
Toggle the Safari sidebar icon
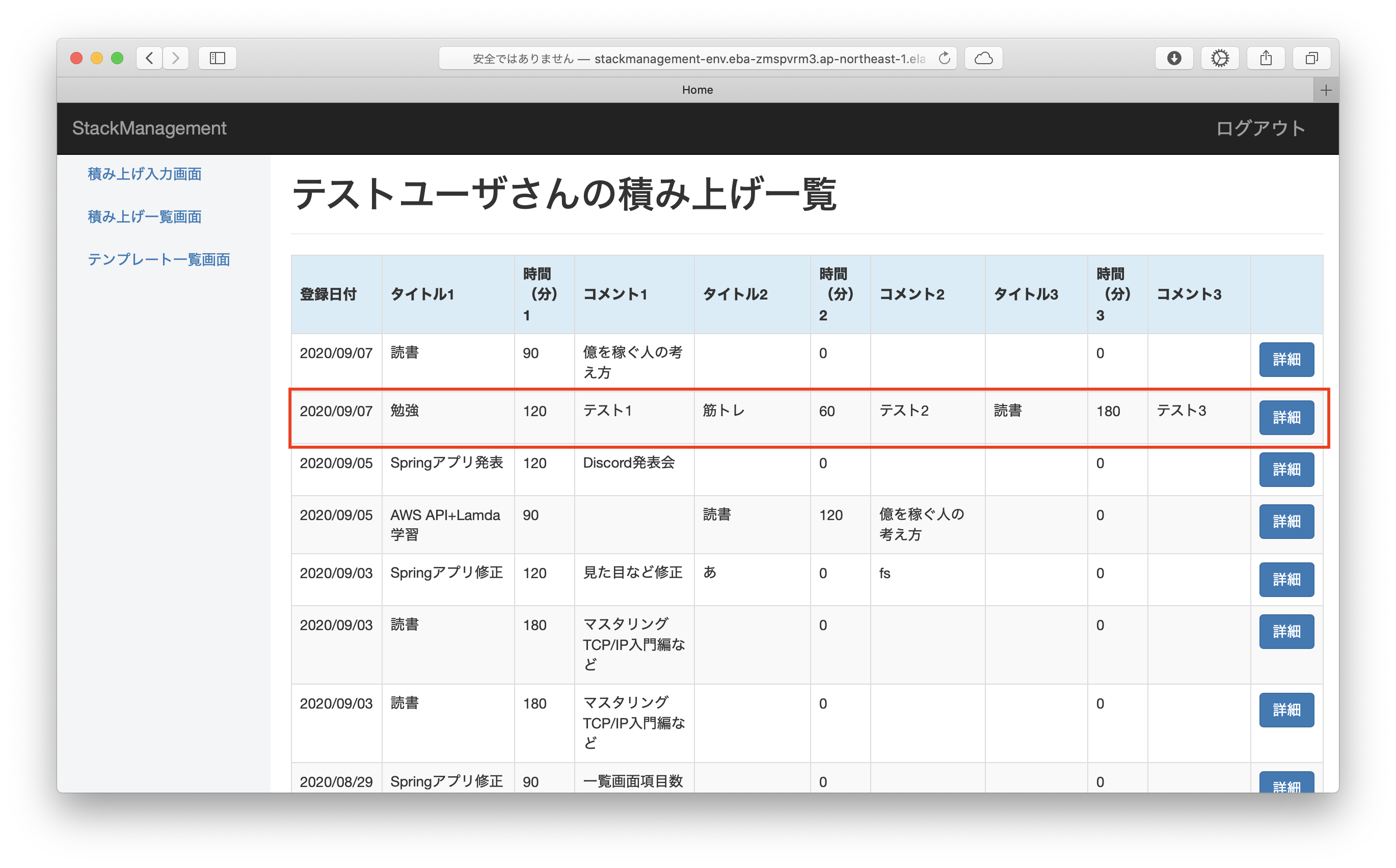click(x=217, y=58)
